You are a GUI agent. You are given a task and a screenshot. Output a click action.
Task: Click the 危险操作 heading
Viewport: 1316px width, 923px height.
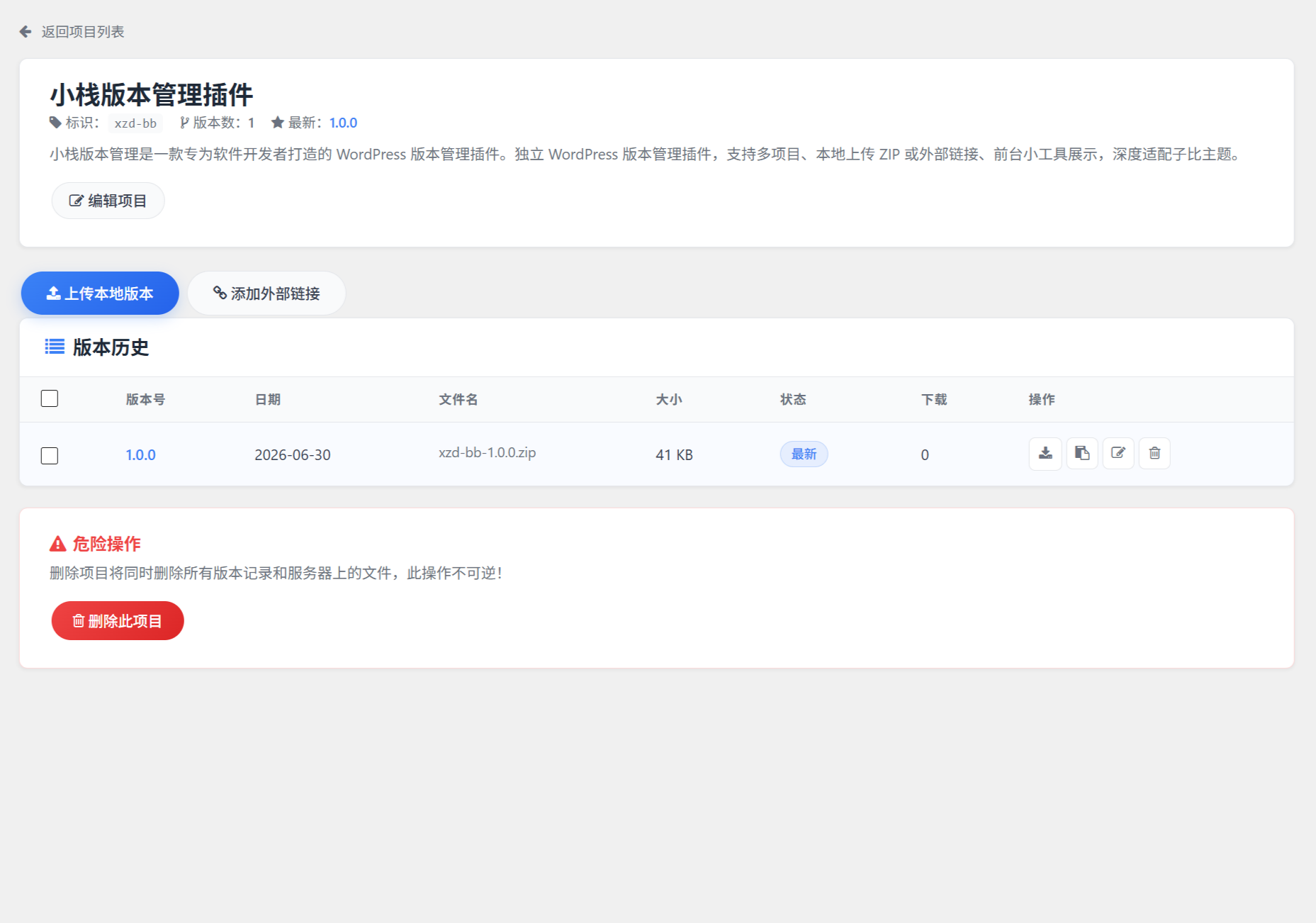pos(107,544)
